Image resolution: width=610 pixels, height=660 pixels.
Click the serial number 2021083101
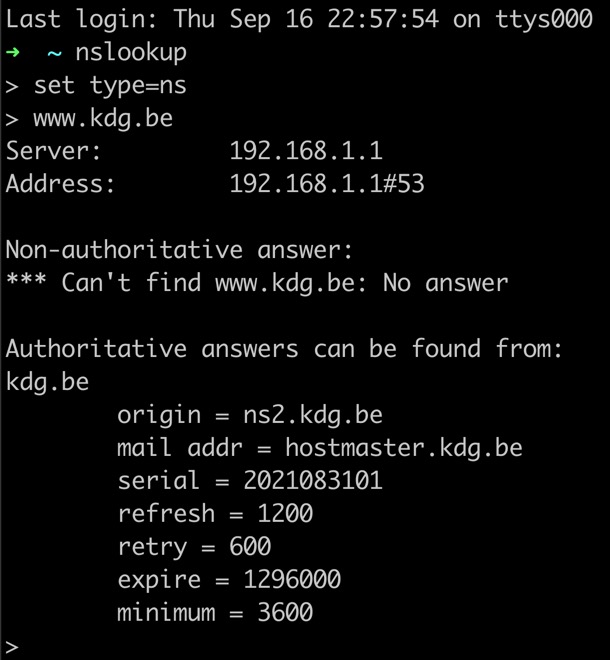coord(313,480)
